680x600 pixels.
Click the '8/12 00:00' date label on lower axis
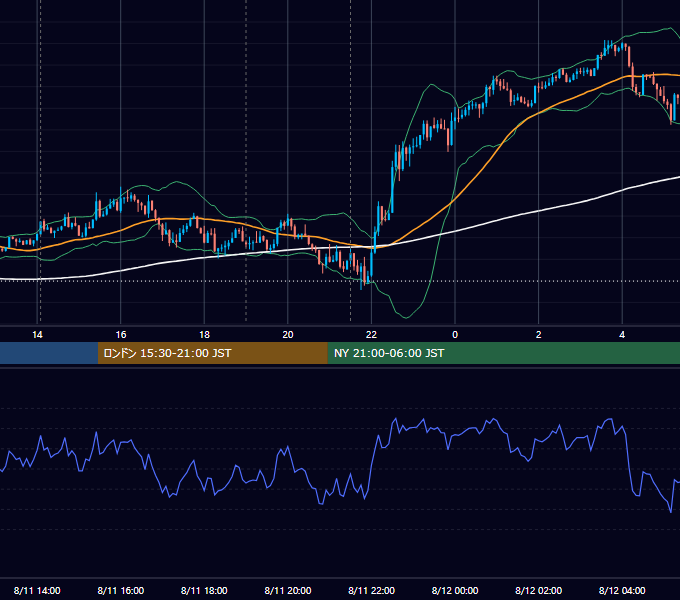pyautogui.click(x=455, y=590)
